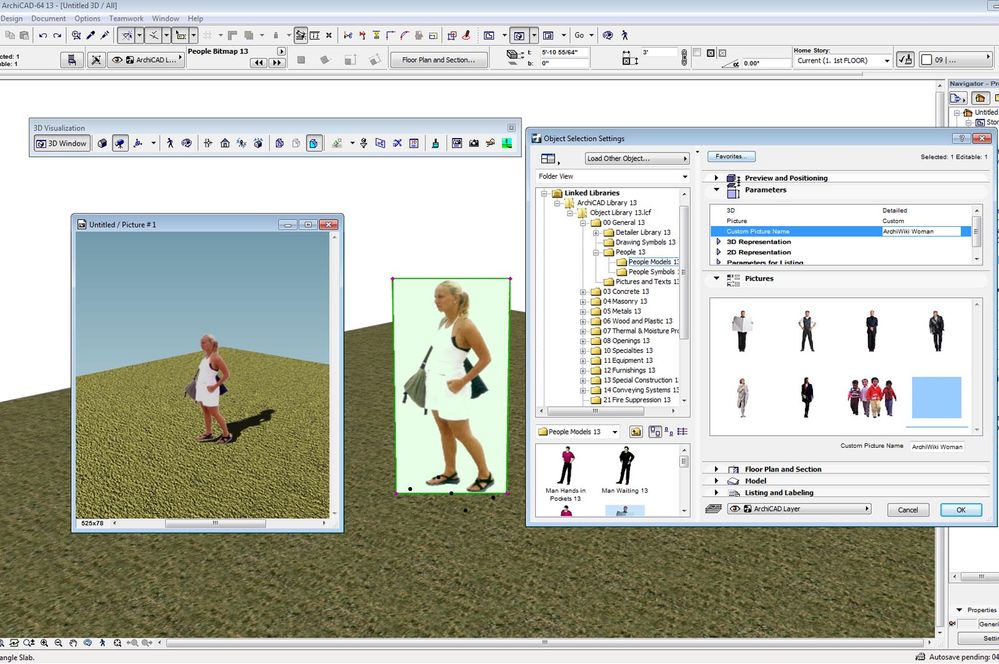This screenshot has height=664, width=999.
Task: Switch library browser to list view
Action: [682, 432]
